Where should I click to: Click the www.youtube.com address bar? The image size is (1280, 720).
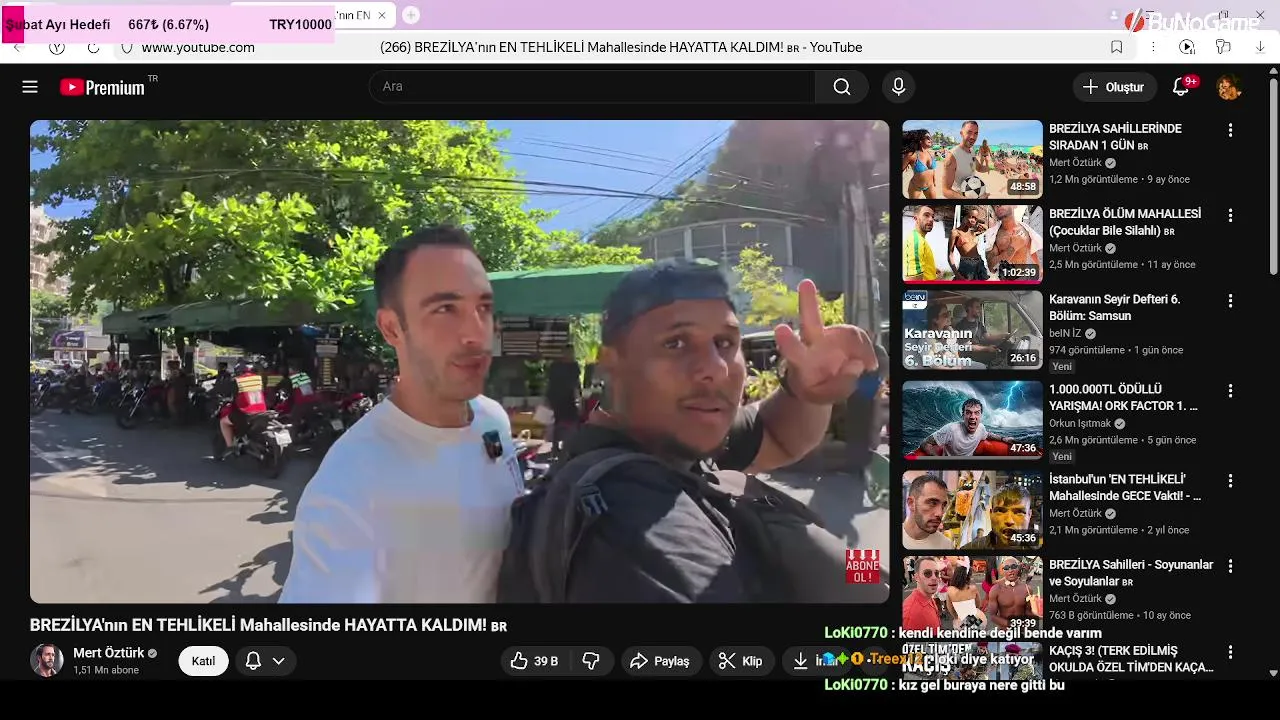(x=198, y=47)
